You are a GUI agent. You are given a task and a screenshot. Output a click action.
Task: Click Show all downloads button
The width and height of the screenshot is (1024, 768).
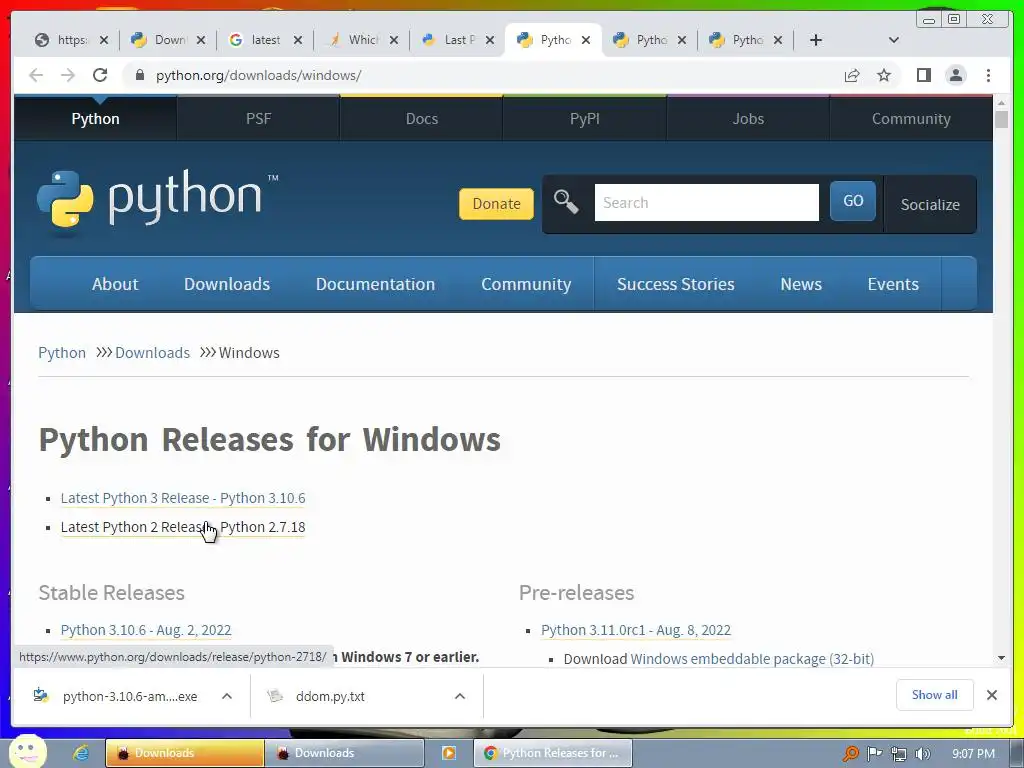tap(935, 695)
